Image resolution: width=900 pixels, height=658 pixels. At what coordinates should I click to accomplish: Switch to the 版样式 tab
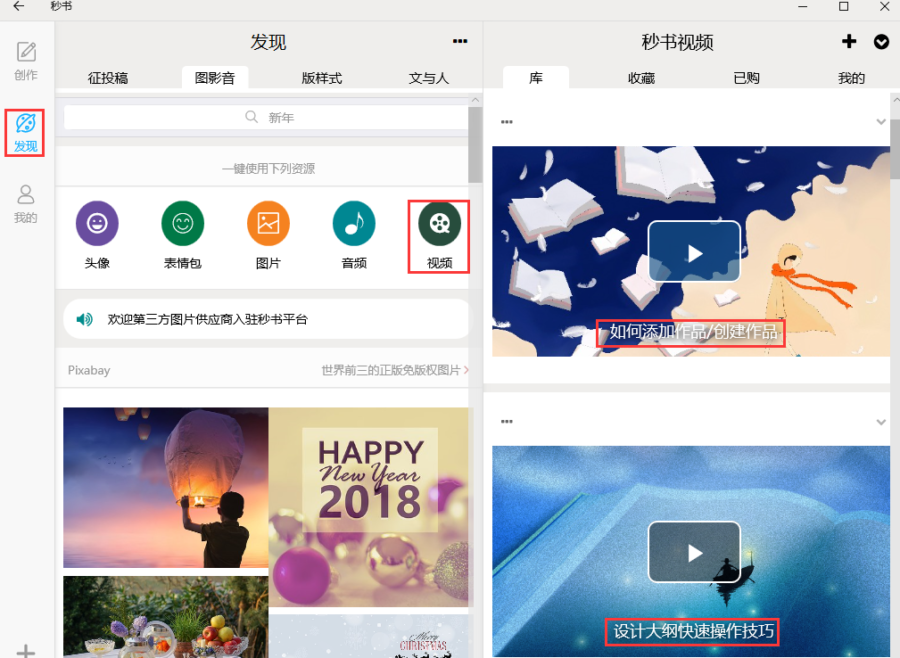pyautogui.click(x=321, y=78)
